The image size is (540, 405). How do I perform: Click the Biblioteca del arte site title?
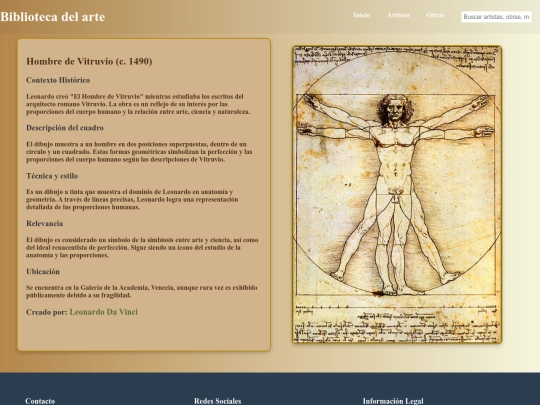(x=53, y=17)
